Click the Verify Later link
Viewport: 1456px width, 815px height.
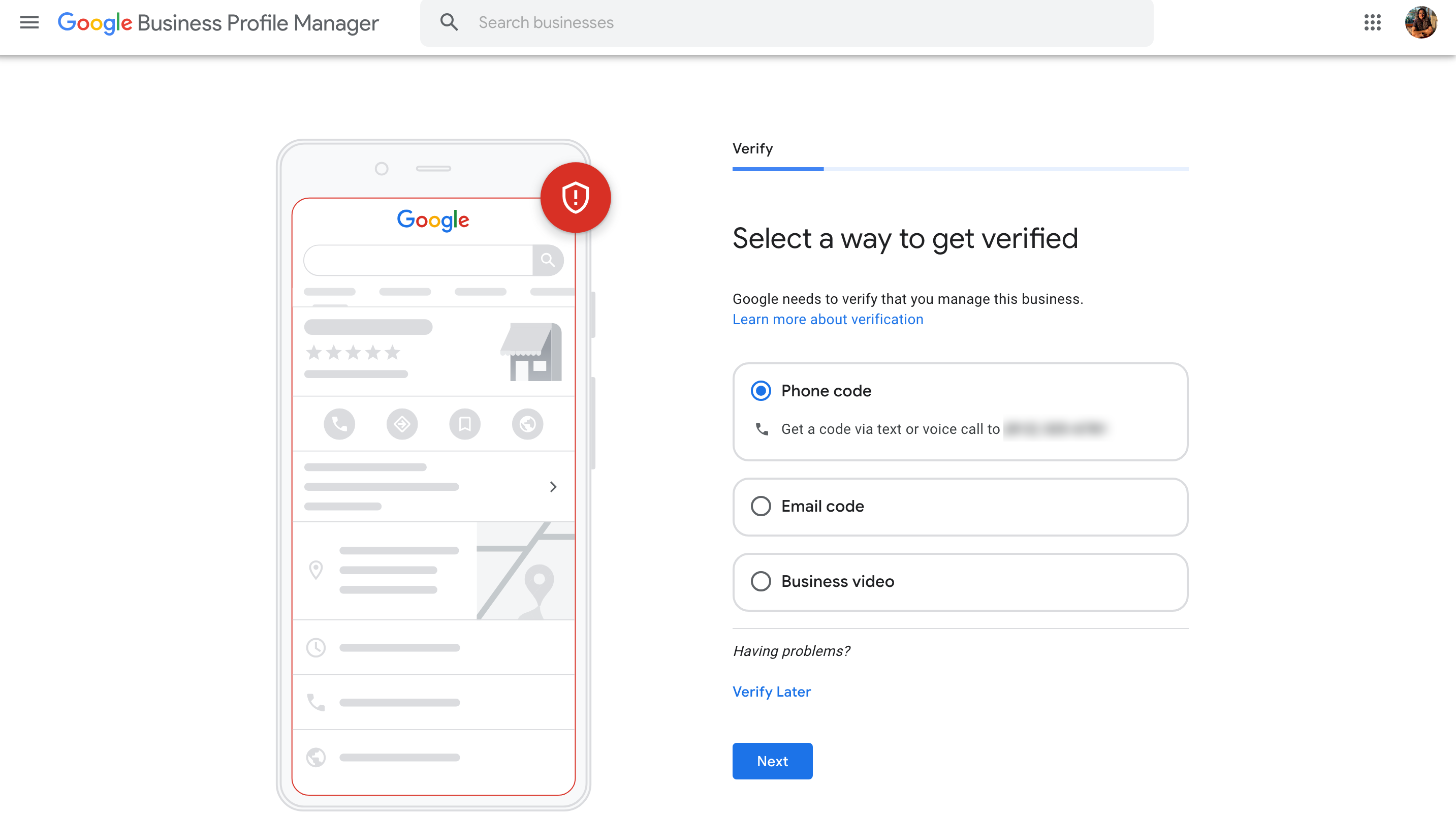(772, 692)
